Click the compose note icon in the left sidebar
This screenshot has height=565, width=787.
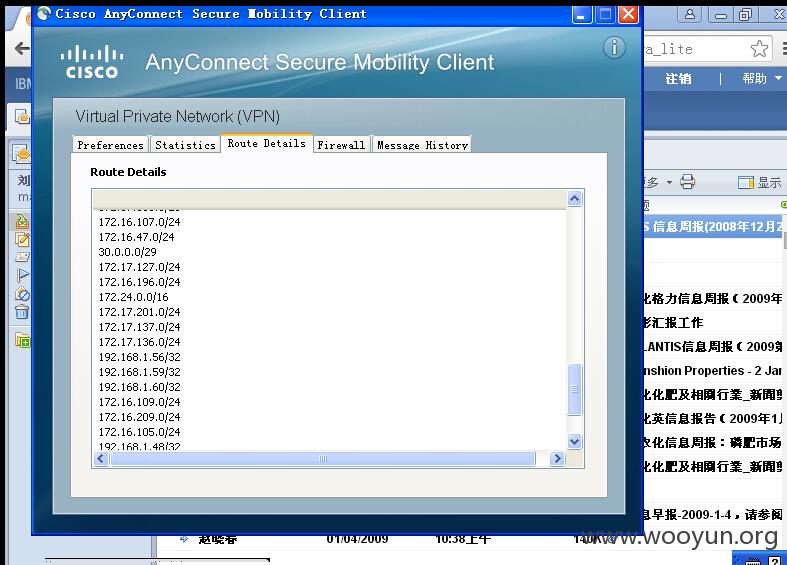[x=22, y=239]
